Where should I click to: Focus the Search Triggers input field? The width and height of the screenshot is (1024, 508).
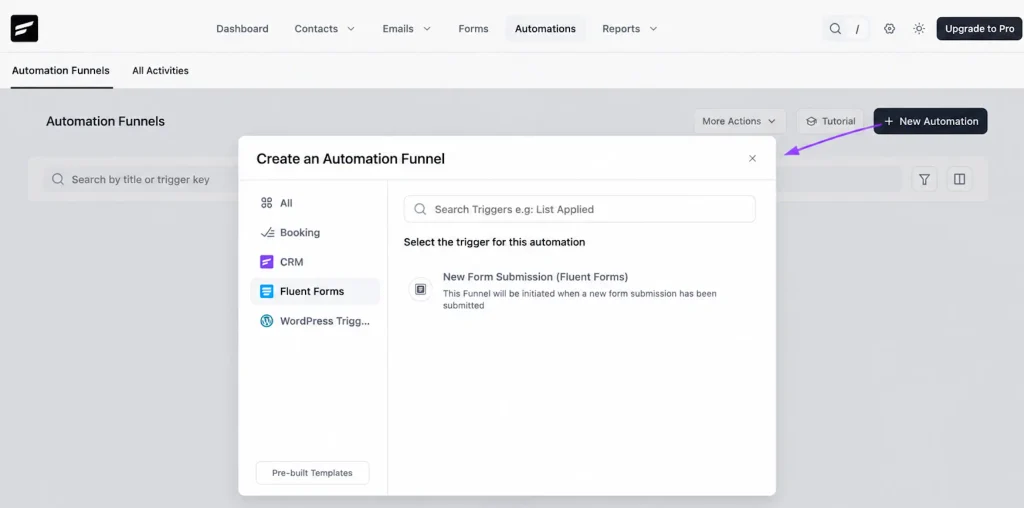tap(579, 209)
